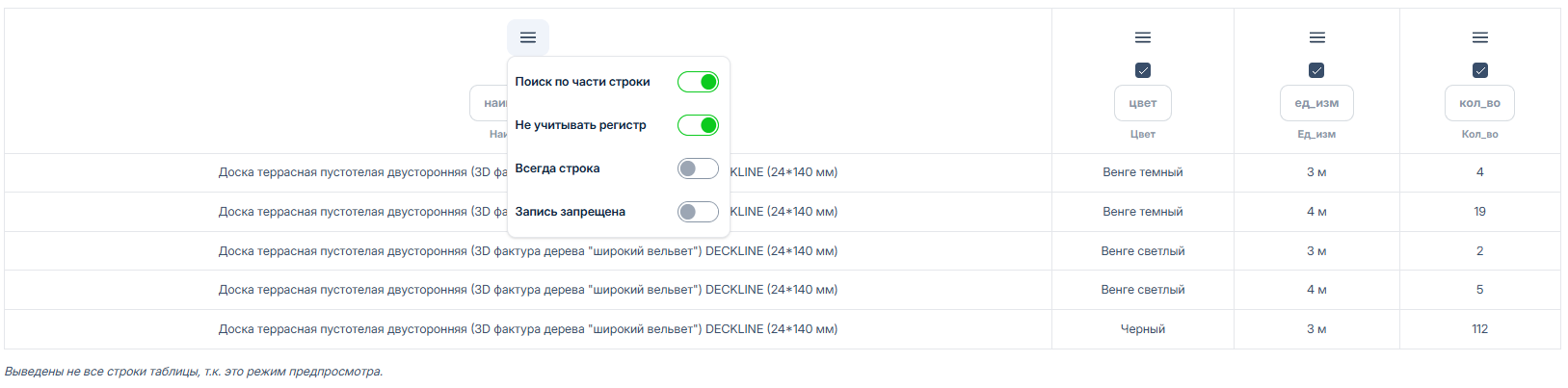Turn off 'Не учитывать регистр' switch

(698, 125)
